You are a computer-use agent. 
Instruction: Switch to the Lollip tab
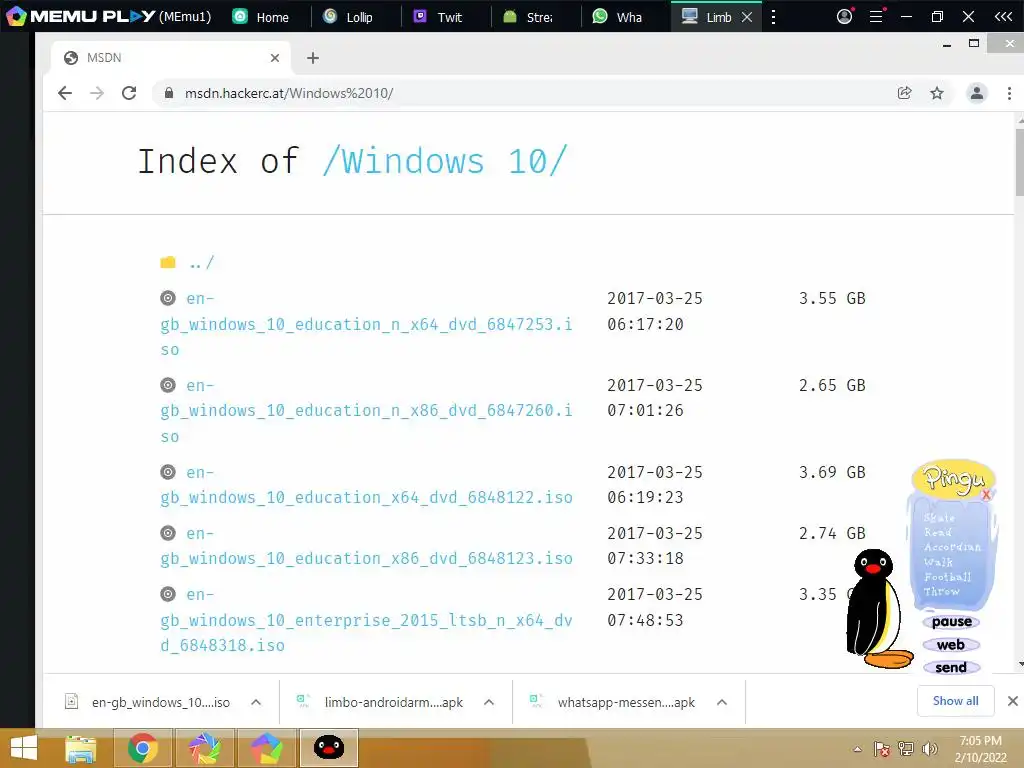pos(348,17)
